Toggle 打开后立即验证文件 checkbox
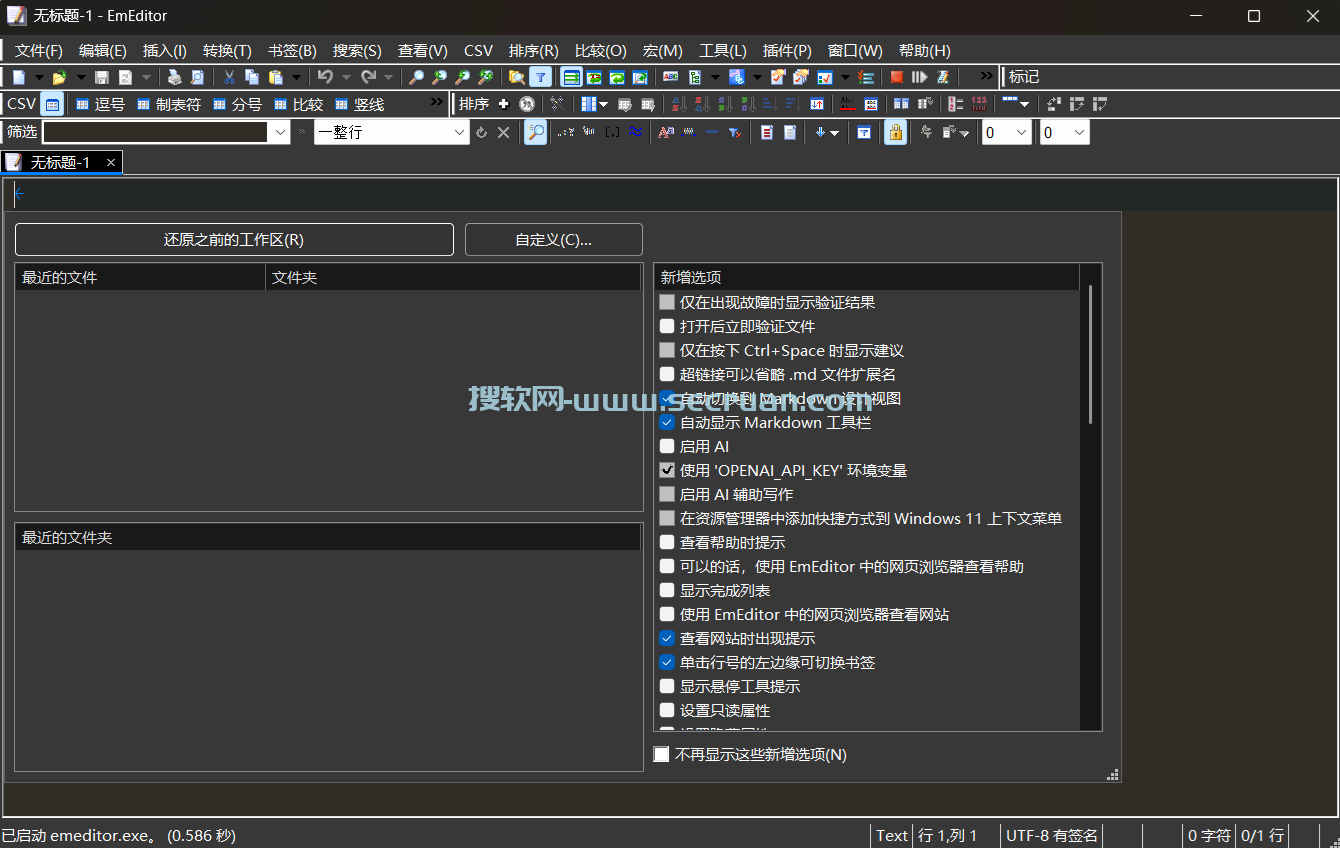Screen dimensions: 1340x848 click(x=667, y=326)
